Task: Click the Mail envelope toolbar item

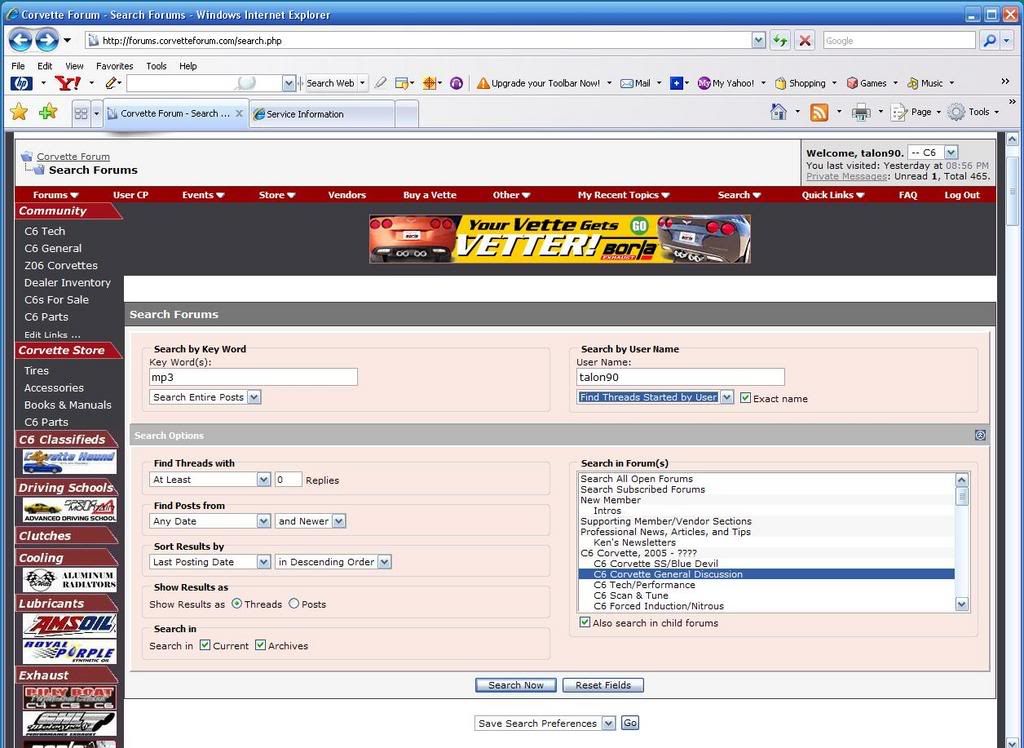Action: point(635,83)
